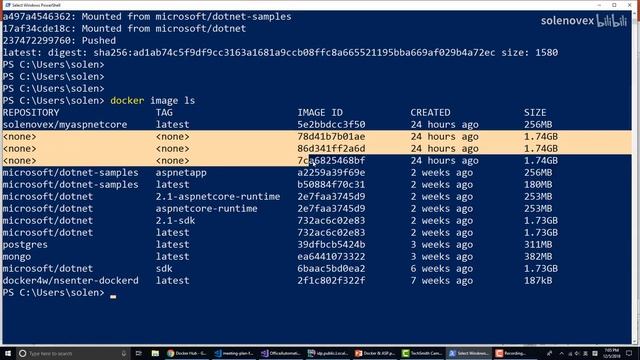The height and width of the screenshot is (360, 640).
Task: Open File Explorer from the taskbar
Action: pos(155,353)
